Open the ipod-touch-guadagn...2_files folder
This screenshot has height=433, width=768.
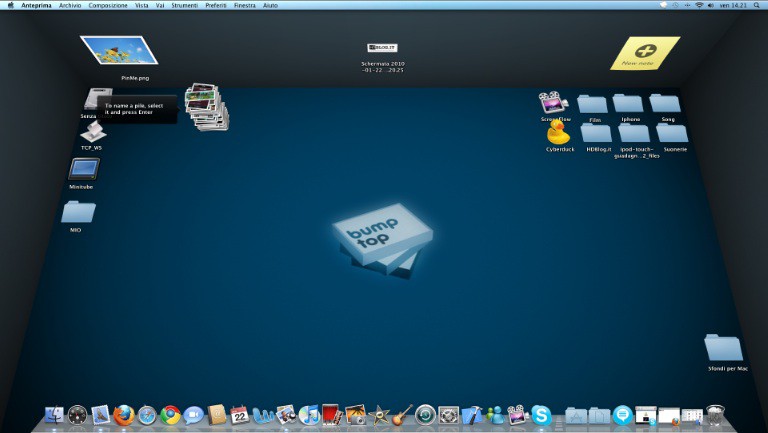(634, 133)
